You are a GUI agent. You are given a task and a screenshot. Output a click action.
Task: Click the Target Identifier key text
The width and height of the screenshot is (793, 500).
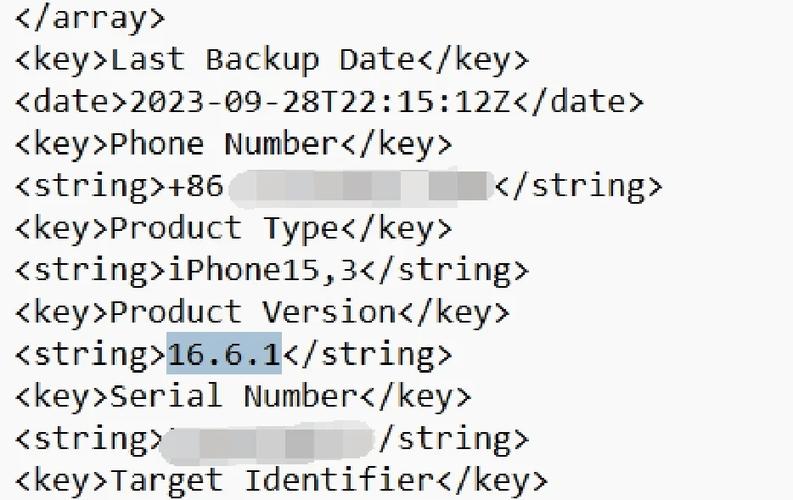271,480
